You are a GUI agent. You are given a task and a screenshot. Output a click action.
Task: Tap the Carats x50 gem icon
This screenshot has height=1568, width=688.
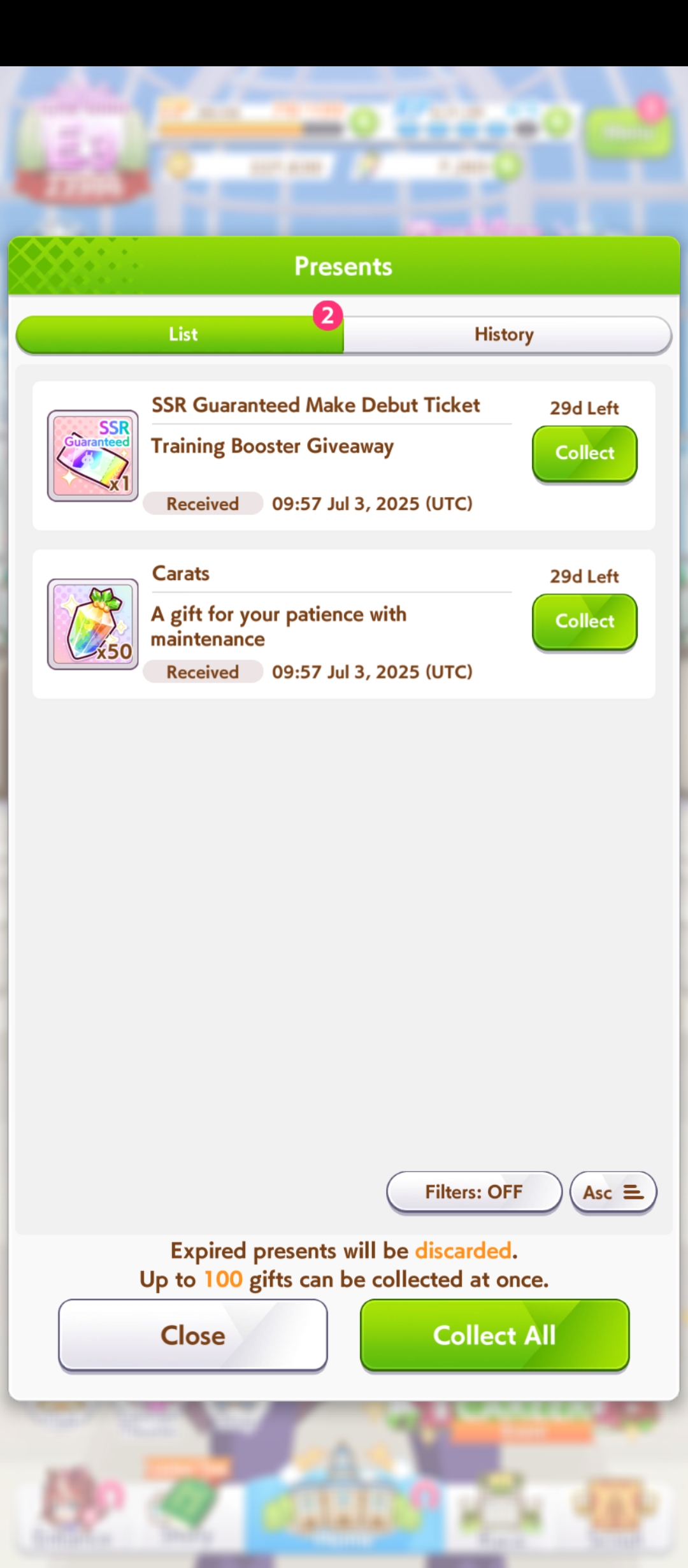[93, 624]
